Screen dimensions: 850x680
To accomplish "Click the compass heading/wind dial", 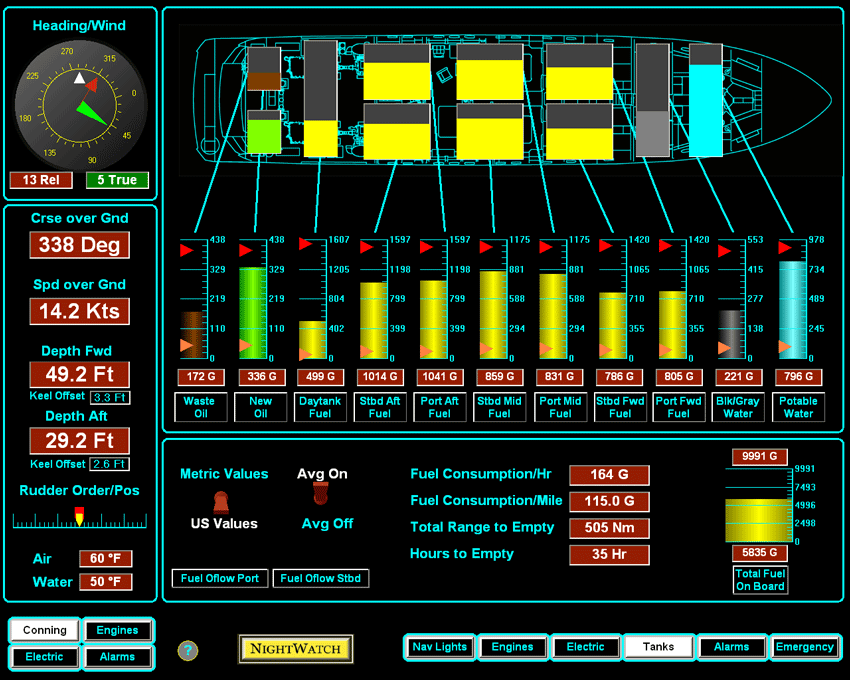I will (x=80, y=106).
